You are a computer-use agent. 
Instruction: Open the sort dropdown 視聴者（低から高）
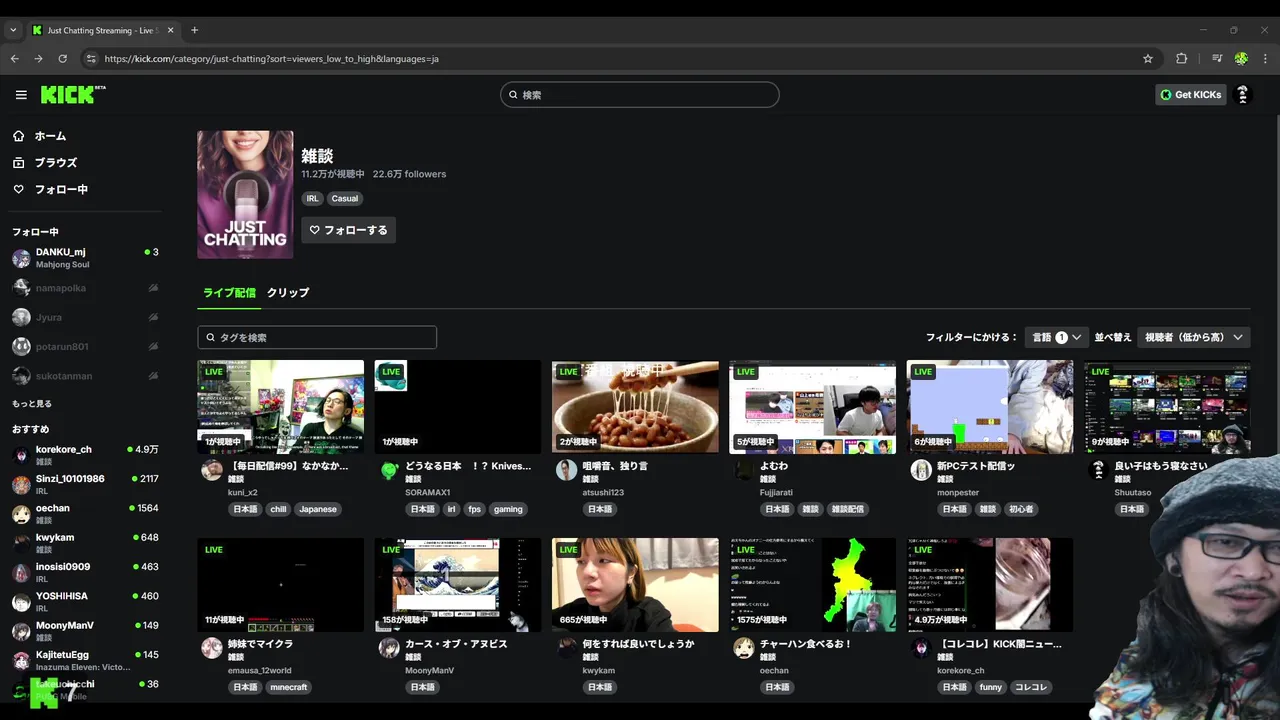click(x=1193, y=338)
